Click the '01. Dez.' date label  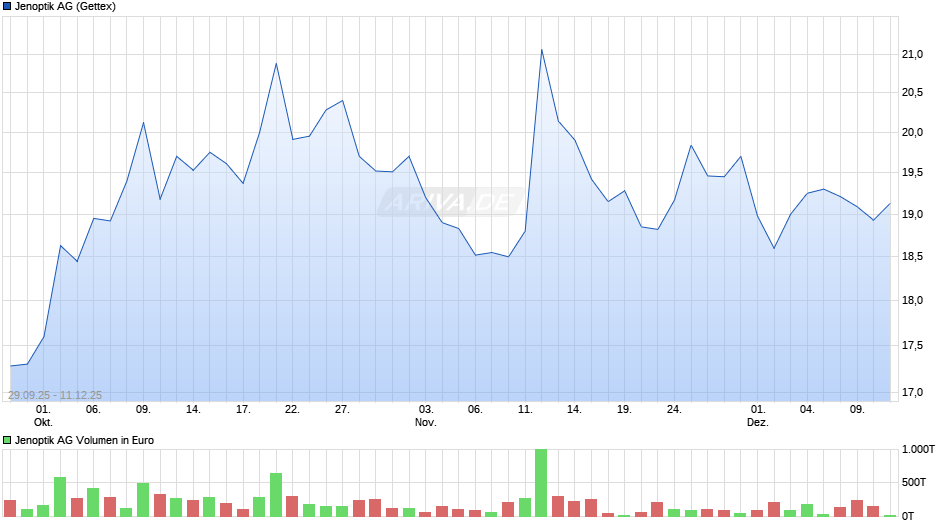[x=758, y=416]
